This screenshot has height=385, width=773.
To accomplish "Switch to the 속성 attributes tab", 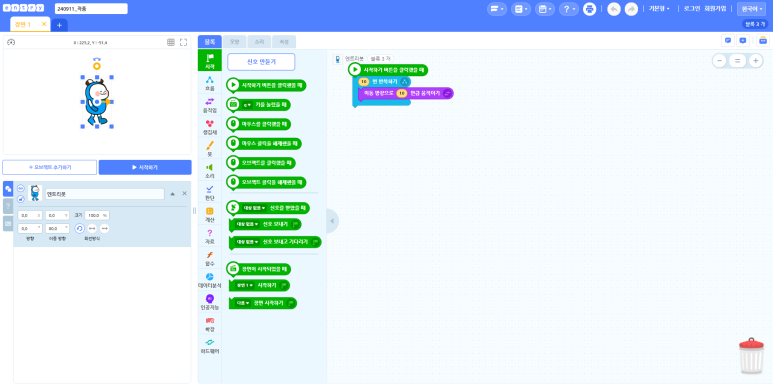I will click(x=284, y=42).
